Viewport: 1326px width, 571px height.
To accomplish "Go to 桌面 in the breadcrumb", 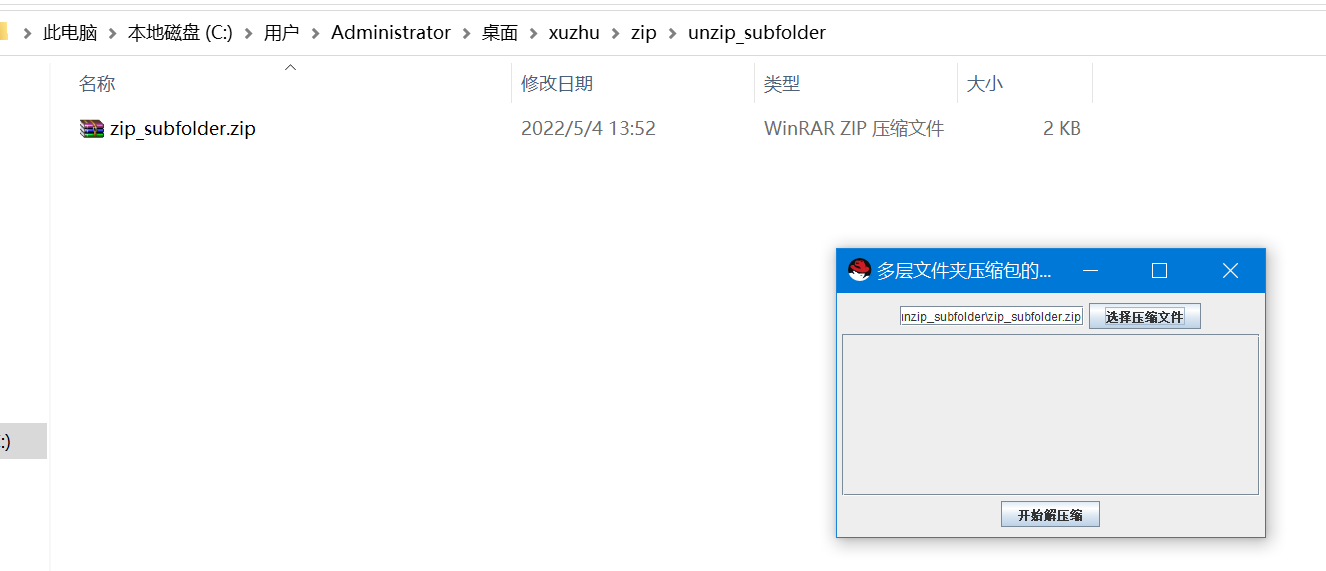I will (500, 33).
